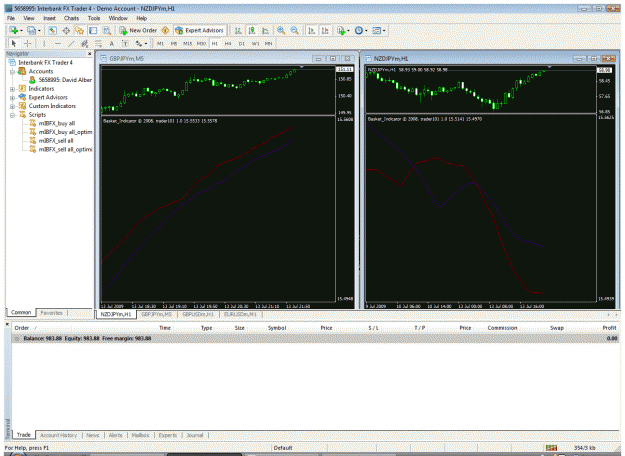Switch to the Account History tab
The height and width of the screenshot is (456, 625).
(x=59, y=435)
